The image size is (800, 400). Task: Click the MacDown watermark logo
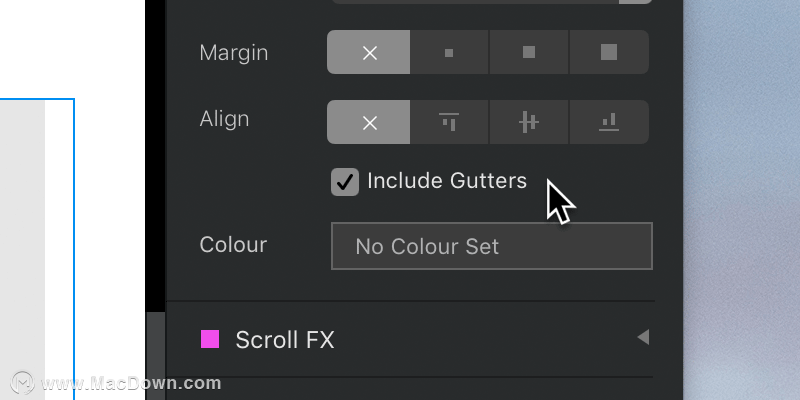click(22, 383)
